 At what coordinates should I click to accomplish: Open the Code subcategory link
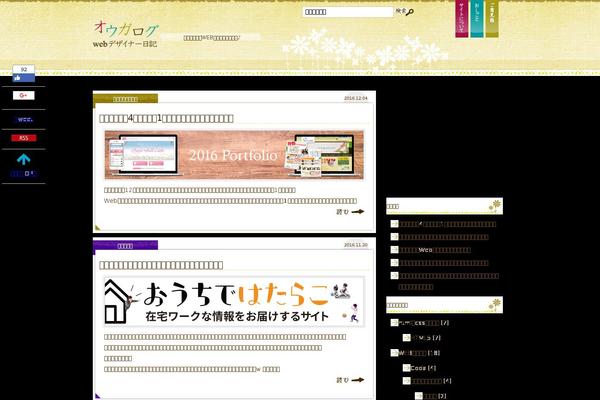coord(423,368)
